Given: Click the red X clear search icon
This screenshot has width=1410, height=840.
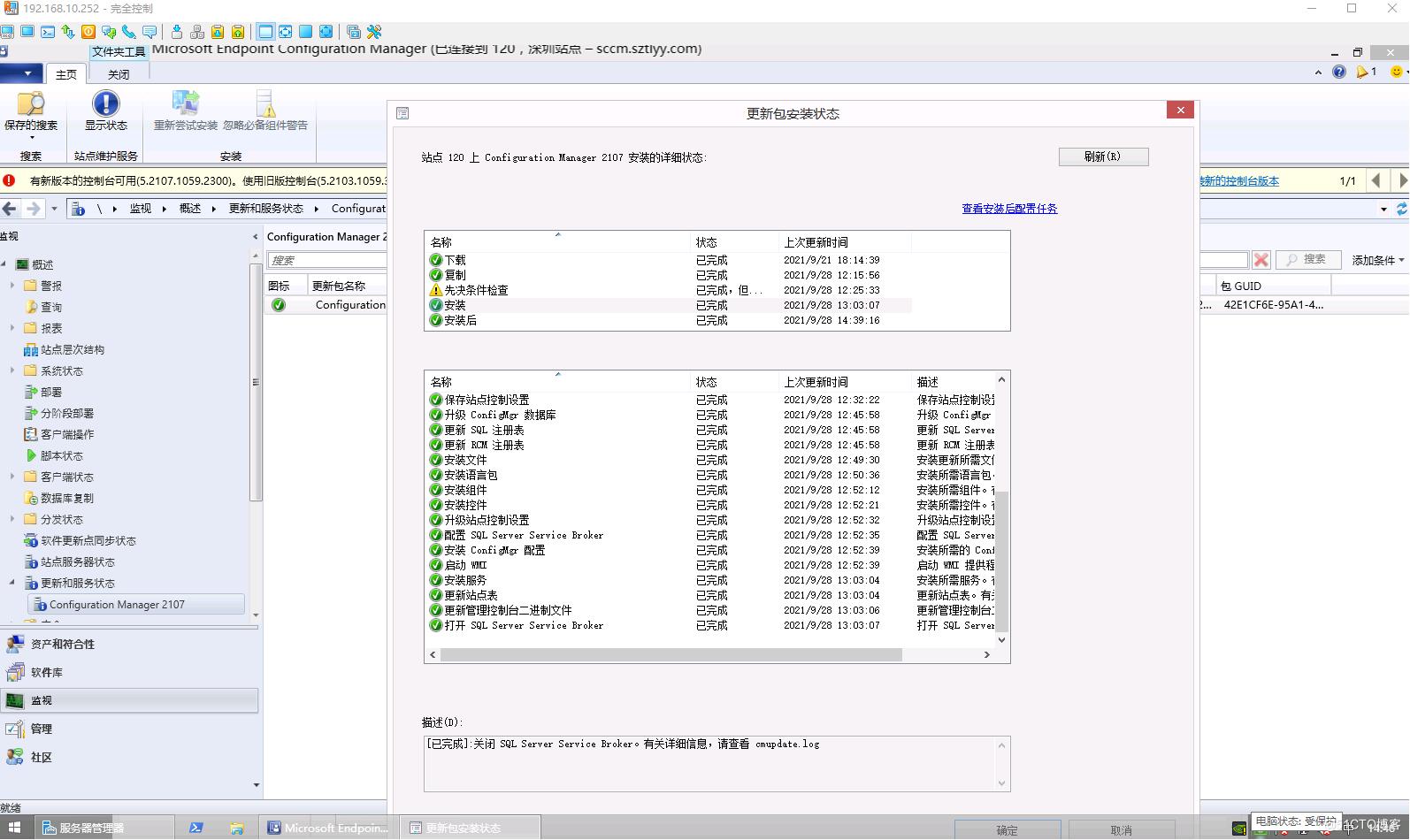Looking at the screenshot, I should (1261, 260).
